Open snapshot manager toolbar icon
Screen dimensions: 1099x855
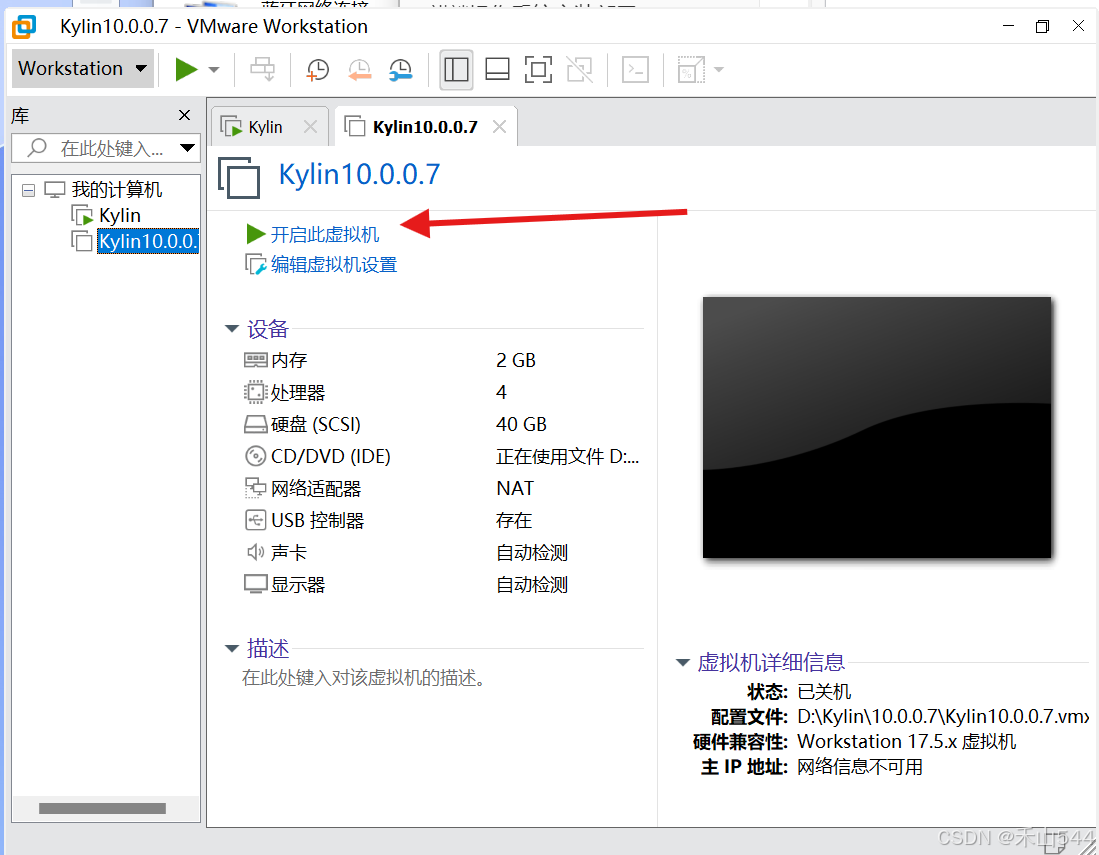tap(400, 69)
